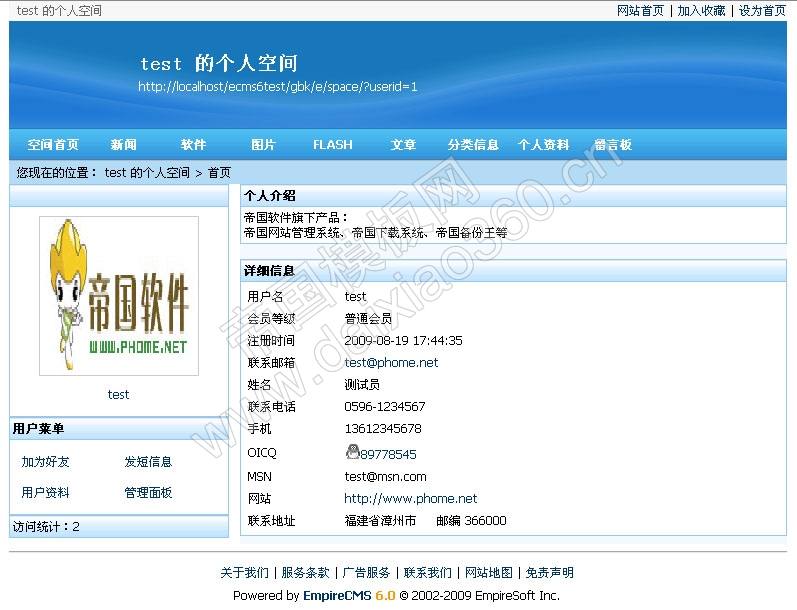Viewport: 797px width, 610px height.
Task: Open the FLASH navigation tab
Action: click(333, 145)
